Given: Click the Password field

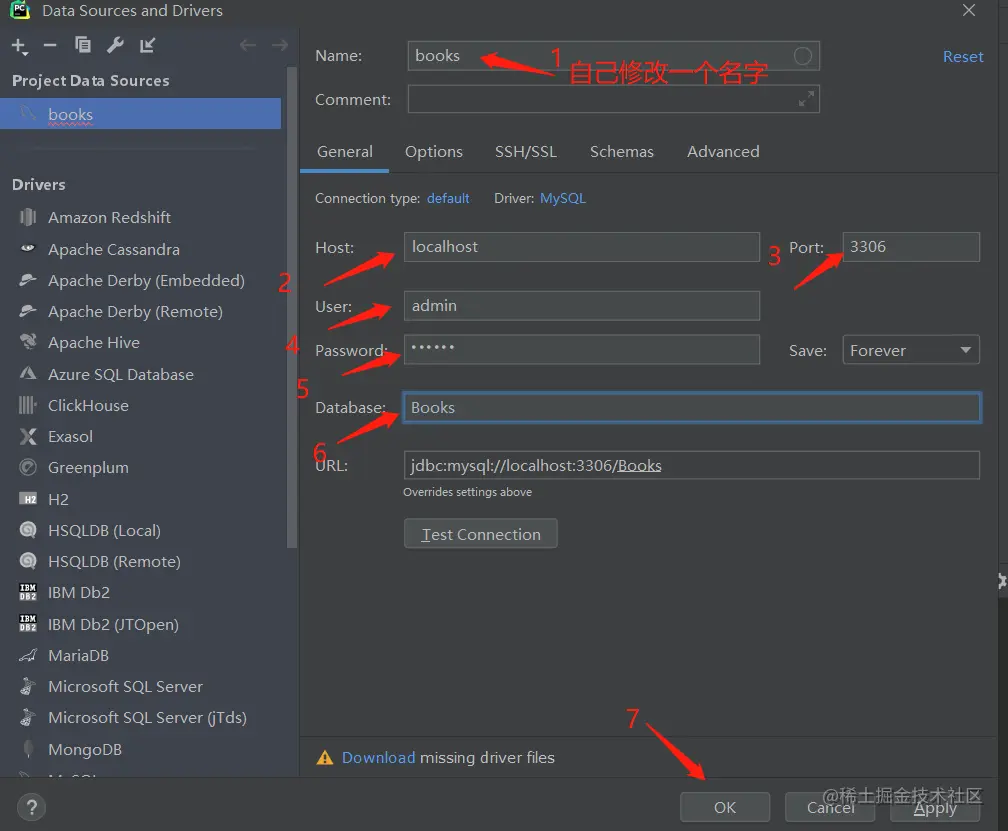Looking at the screenshot, I should point(582,349).
